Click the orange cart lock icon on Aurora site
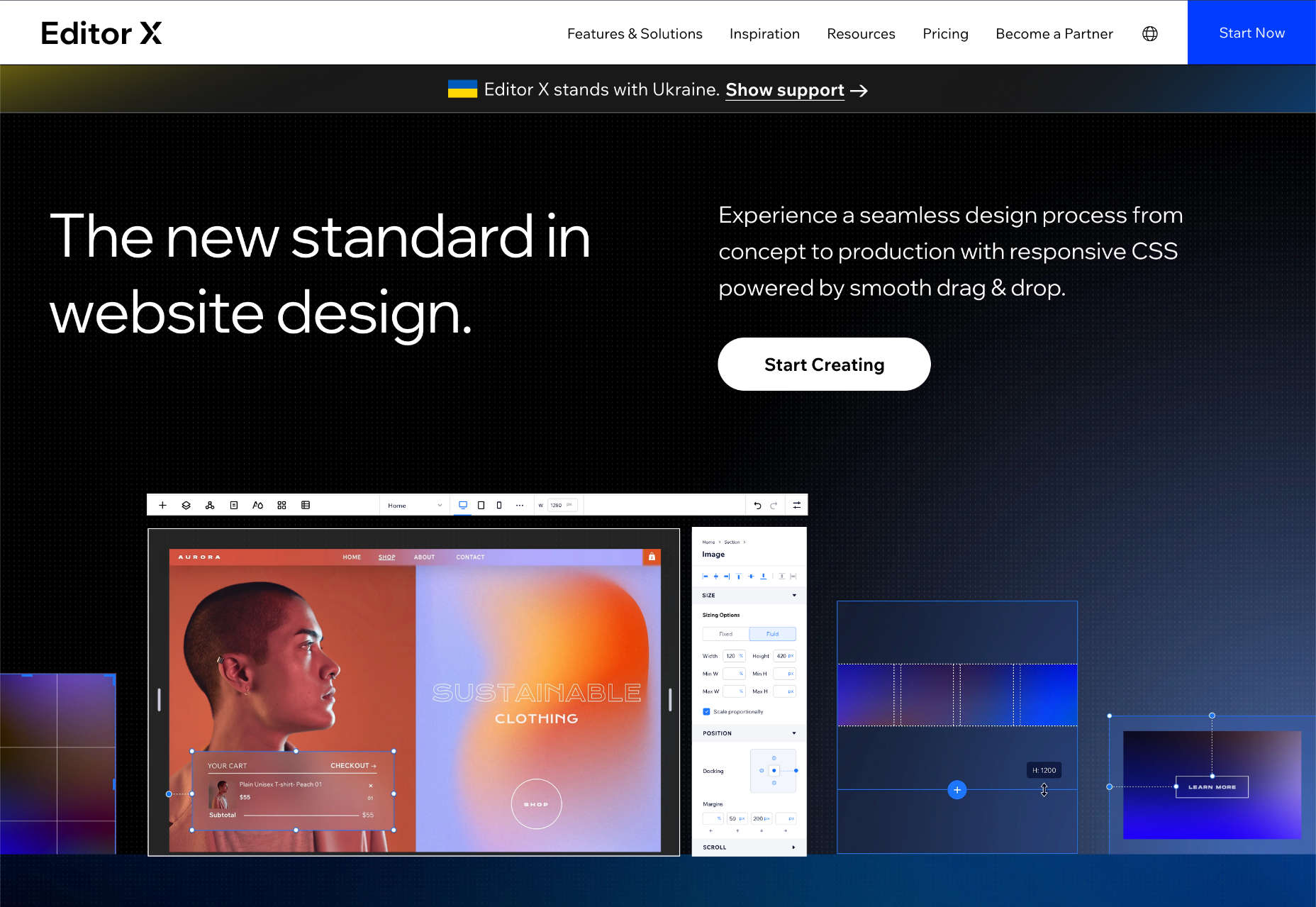The image size is (1316, 907). click(652, 557)
